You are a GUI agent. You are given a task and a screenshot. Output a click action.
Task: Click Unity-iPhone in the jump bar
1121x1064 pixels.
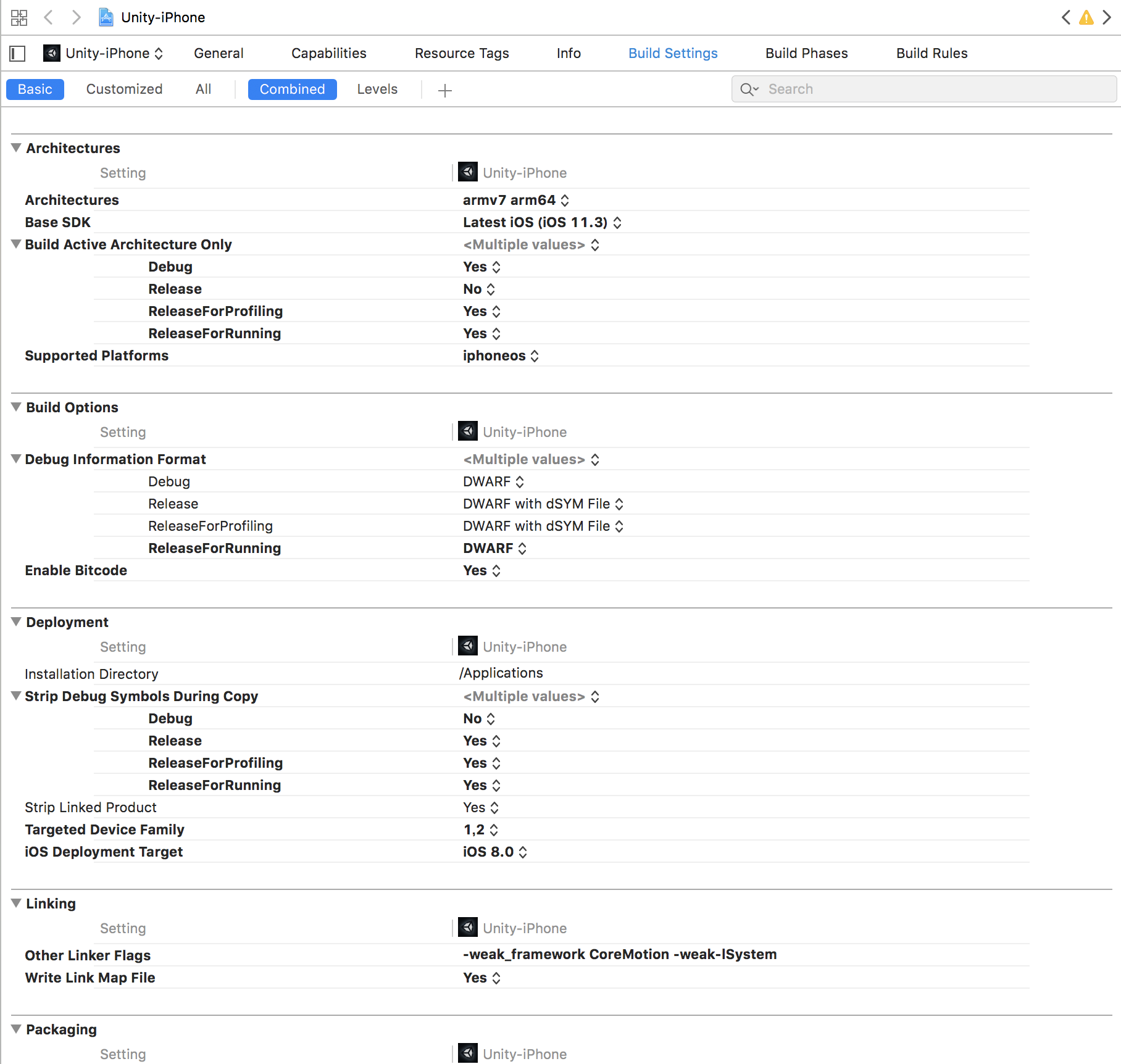[x=163, y=17]
